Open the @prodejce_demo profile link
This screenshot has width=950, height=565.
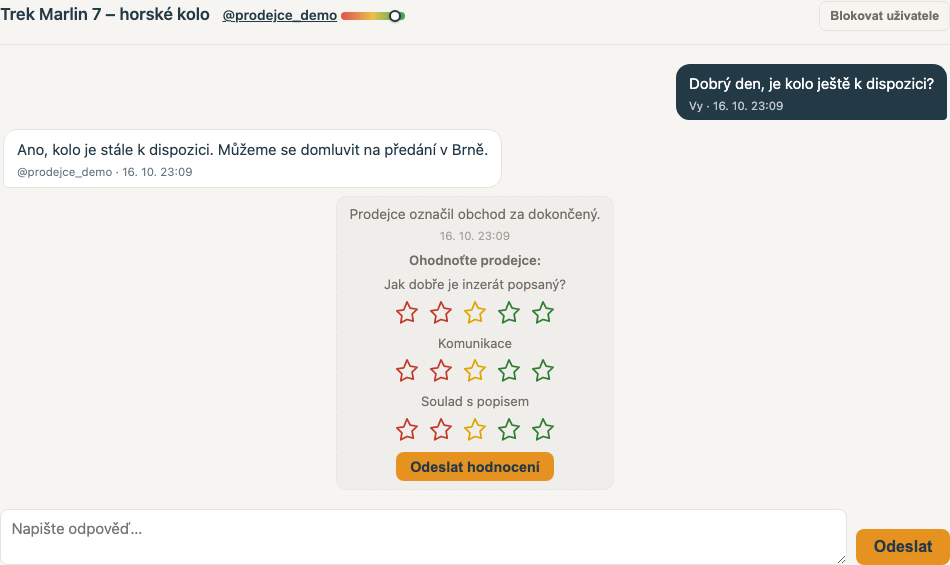(x=279, y=15)
